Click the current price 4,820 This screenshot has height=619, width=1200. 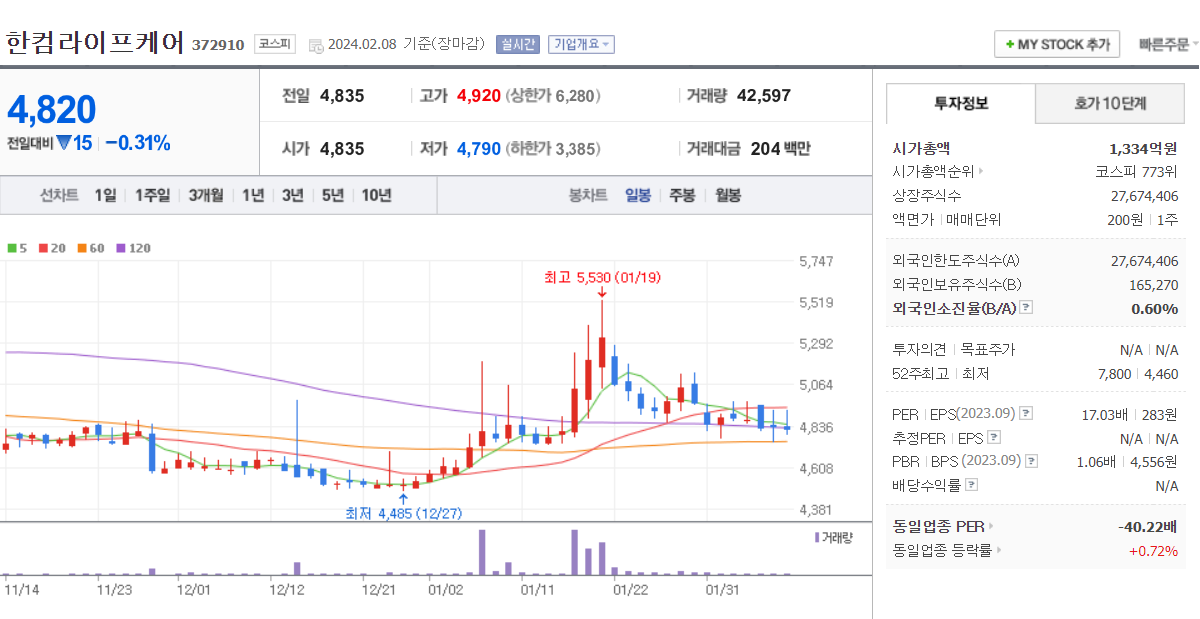[x=51, y=110]
